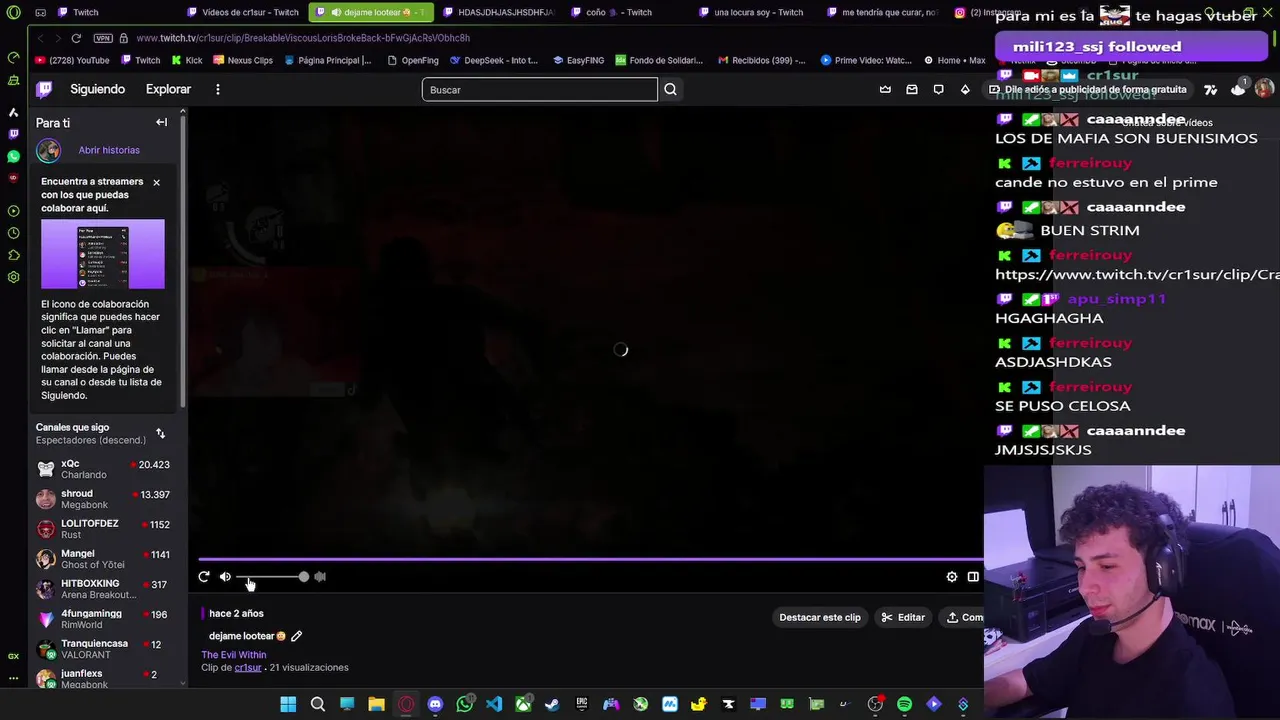1280x720 pixels.
Task: Click clip link in ferreirouy chat message
Action: 1137,274
